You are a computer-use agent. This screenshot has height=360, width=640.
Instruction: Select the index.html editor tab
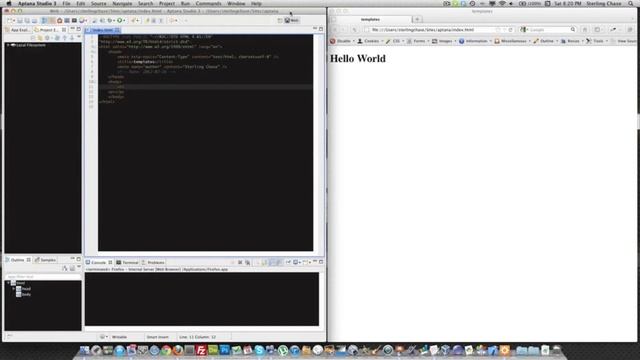click(x=102, y=30)
